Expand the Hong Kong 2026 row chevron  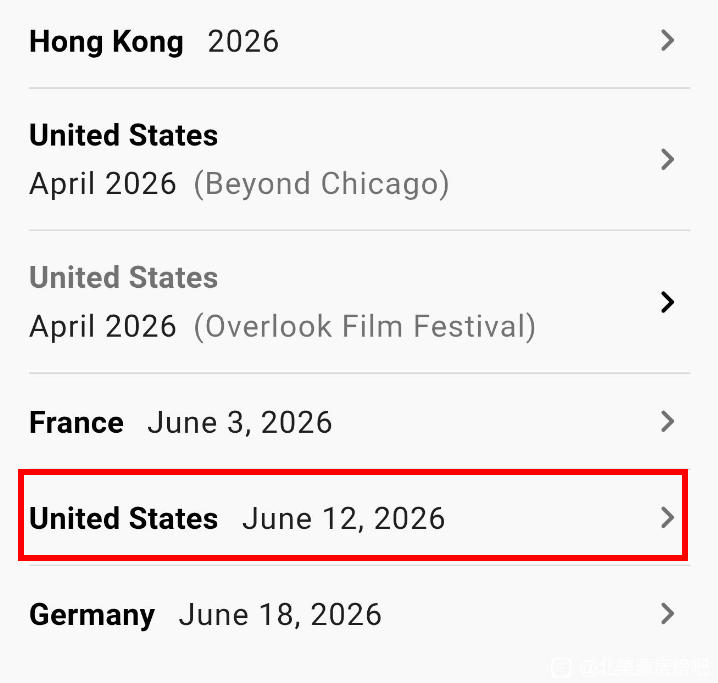point(668,41)
